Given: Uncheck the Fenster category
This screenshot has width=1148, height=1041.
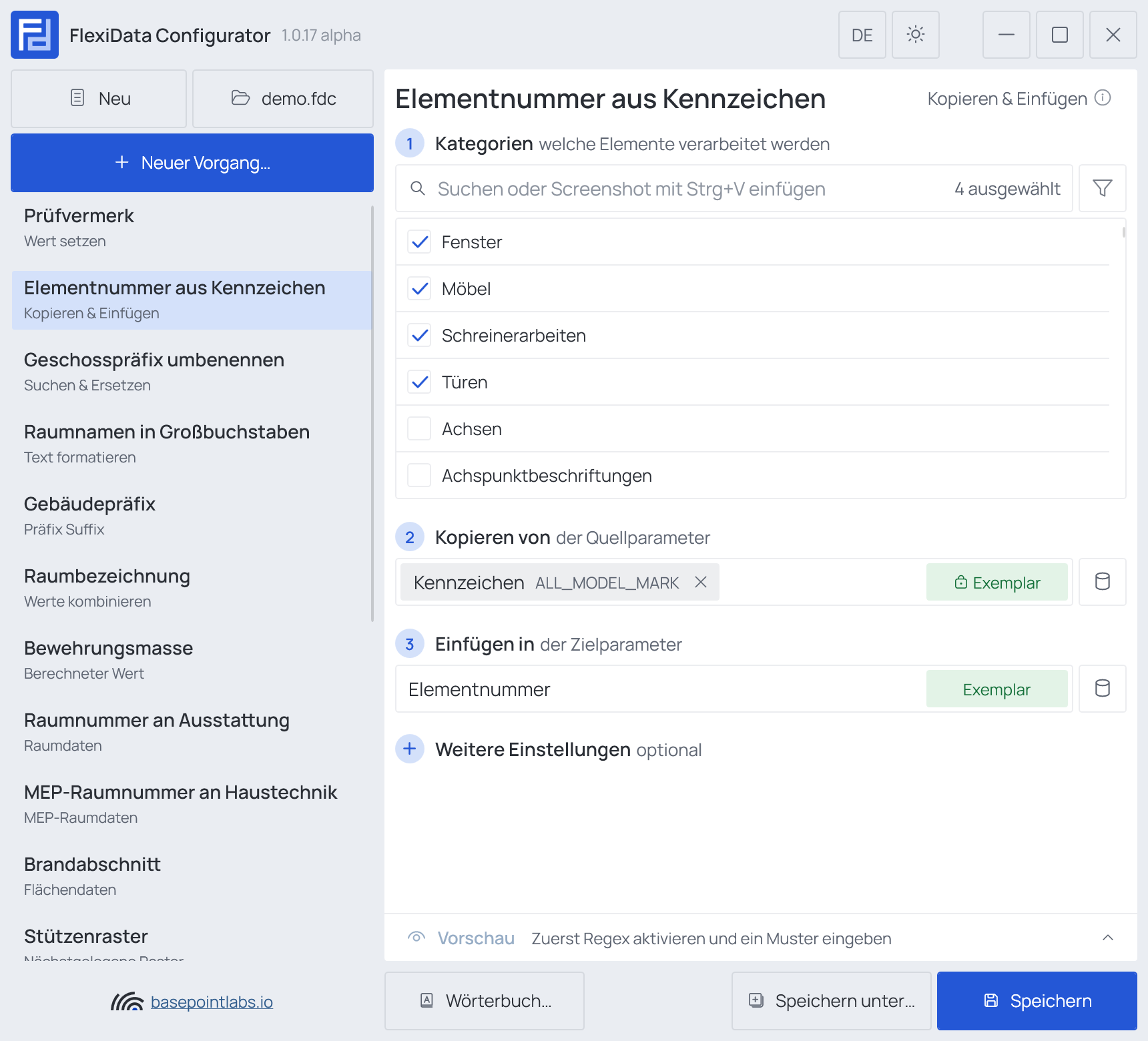Looking at the screenshot, I should (419, 242).
